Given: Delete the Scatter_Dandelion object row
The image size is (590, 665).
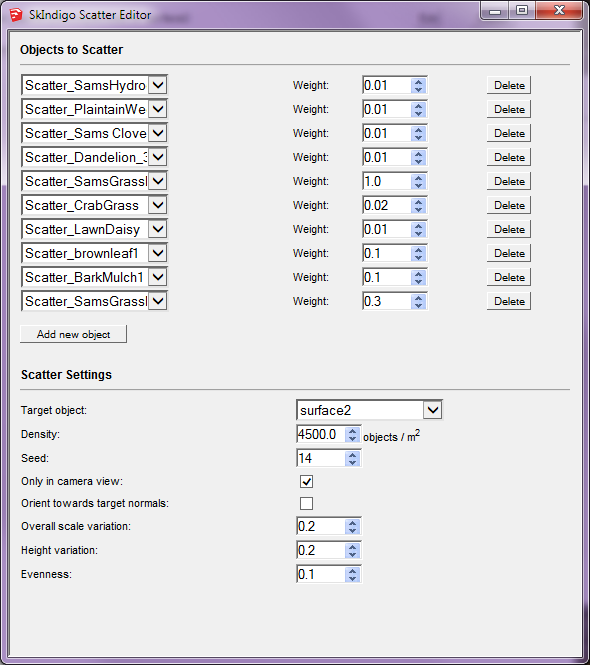Looking at the screenshot, I should [509, 157].
